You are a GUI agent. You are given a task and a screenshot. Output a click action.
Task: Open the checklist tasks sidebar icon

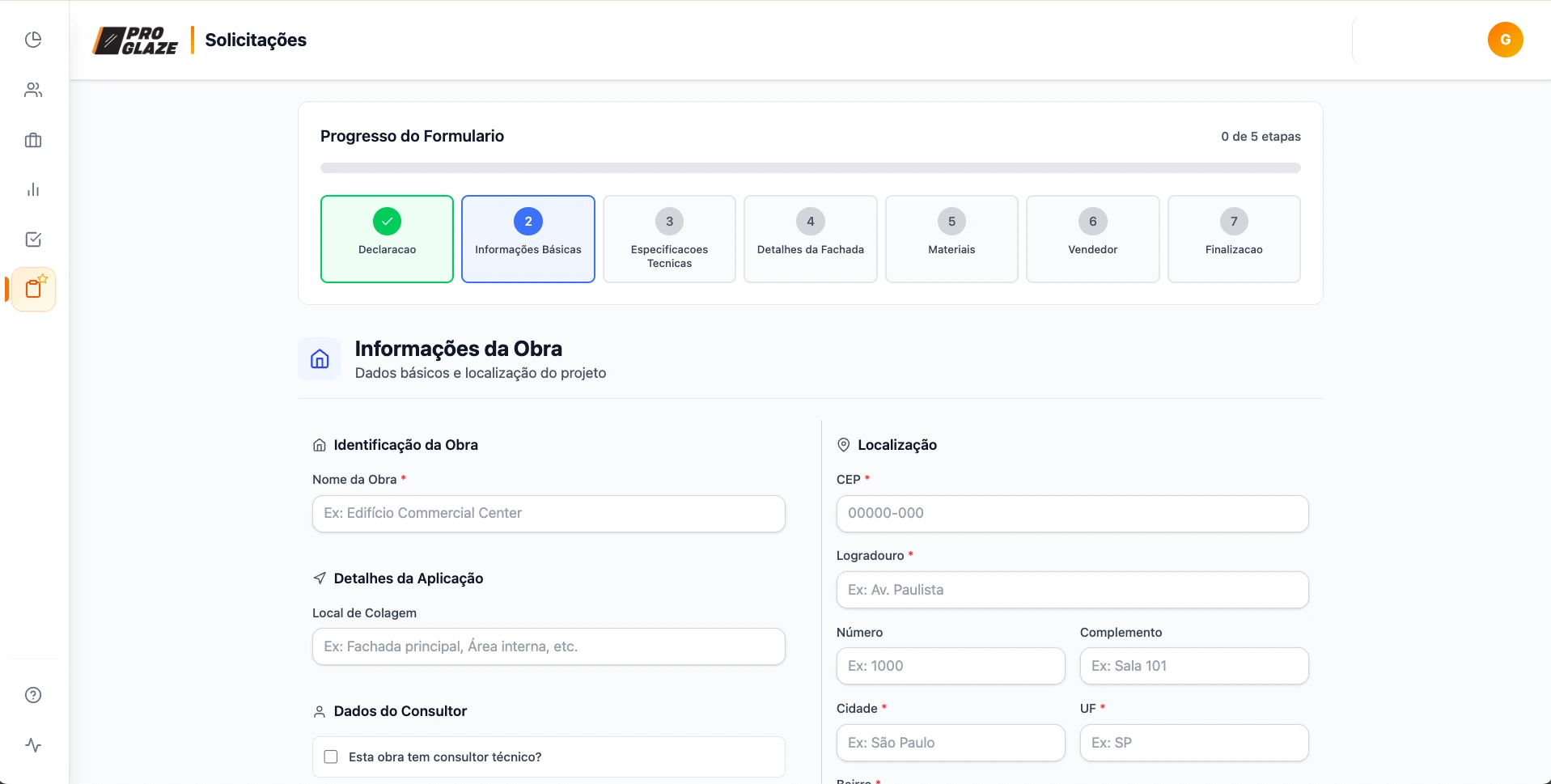[x=33, y=239]
